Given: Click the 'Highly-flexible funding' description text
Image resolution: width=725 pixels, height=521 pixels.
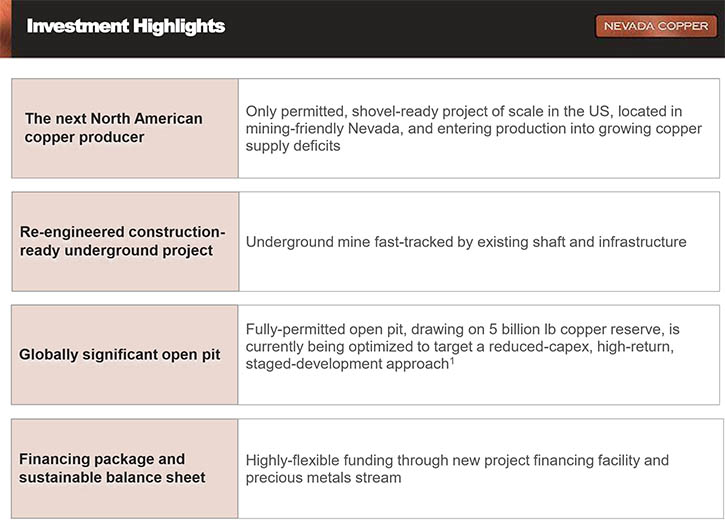Looking at the screenshot, I should [457, 468].
